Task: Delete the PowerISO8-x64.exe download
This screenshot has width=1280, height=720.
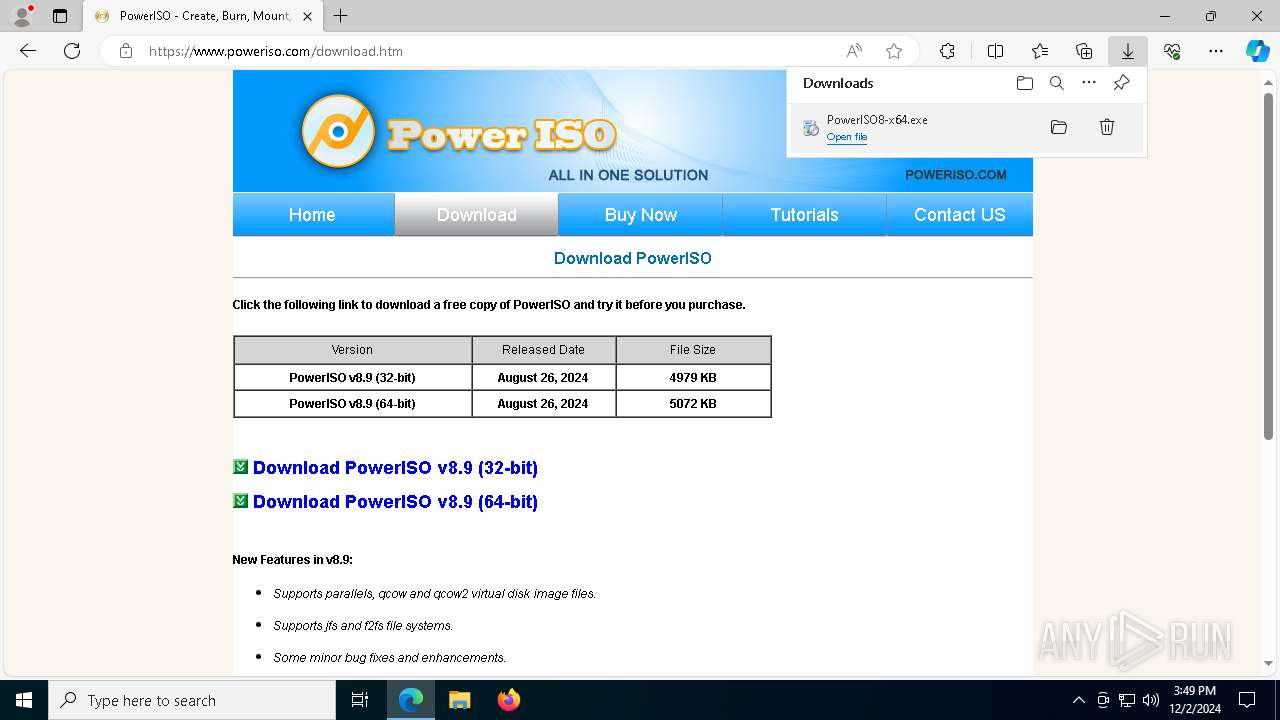Action: click(x=1107, y=127)
